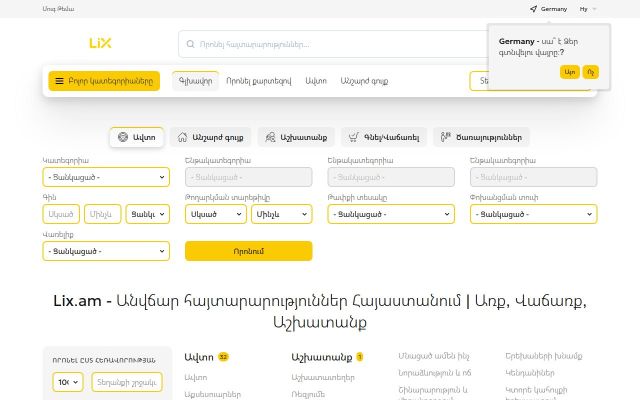Open the Վառելիք dropdown
The height and width of the screenshot is (400, 640).
[106, 251]
